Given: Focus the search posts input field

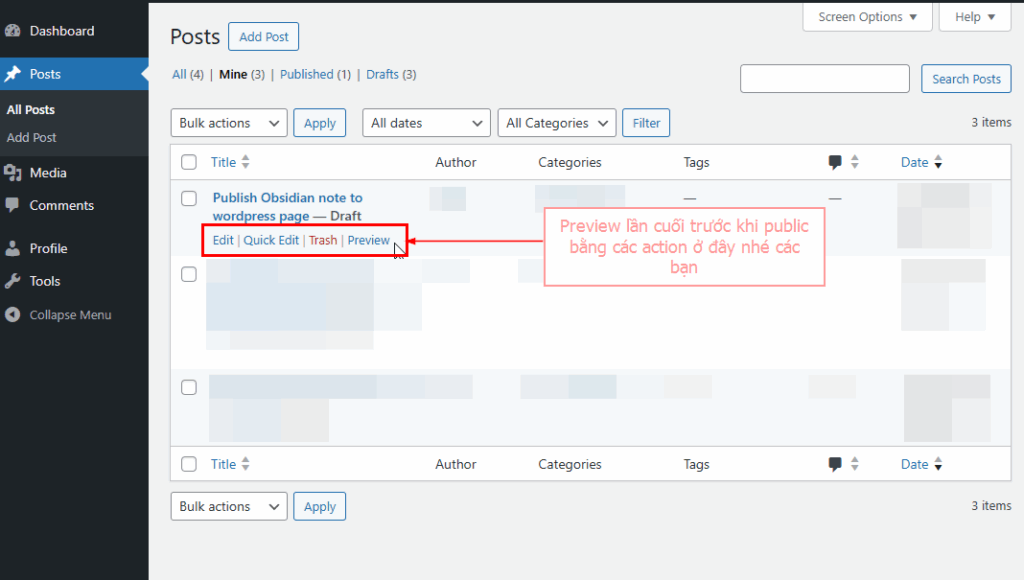Looking at the screenshot, I should 824,79.
